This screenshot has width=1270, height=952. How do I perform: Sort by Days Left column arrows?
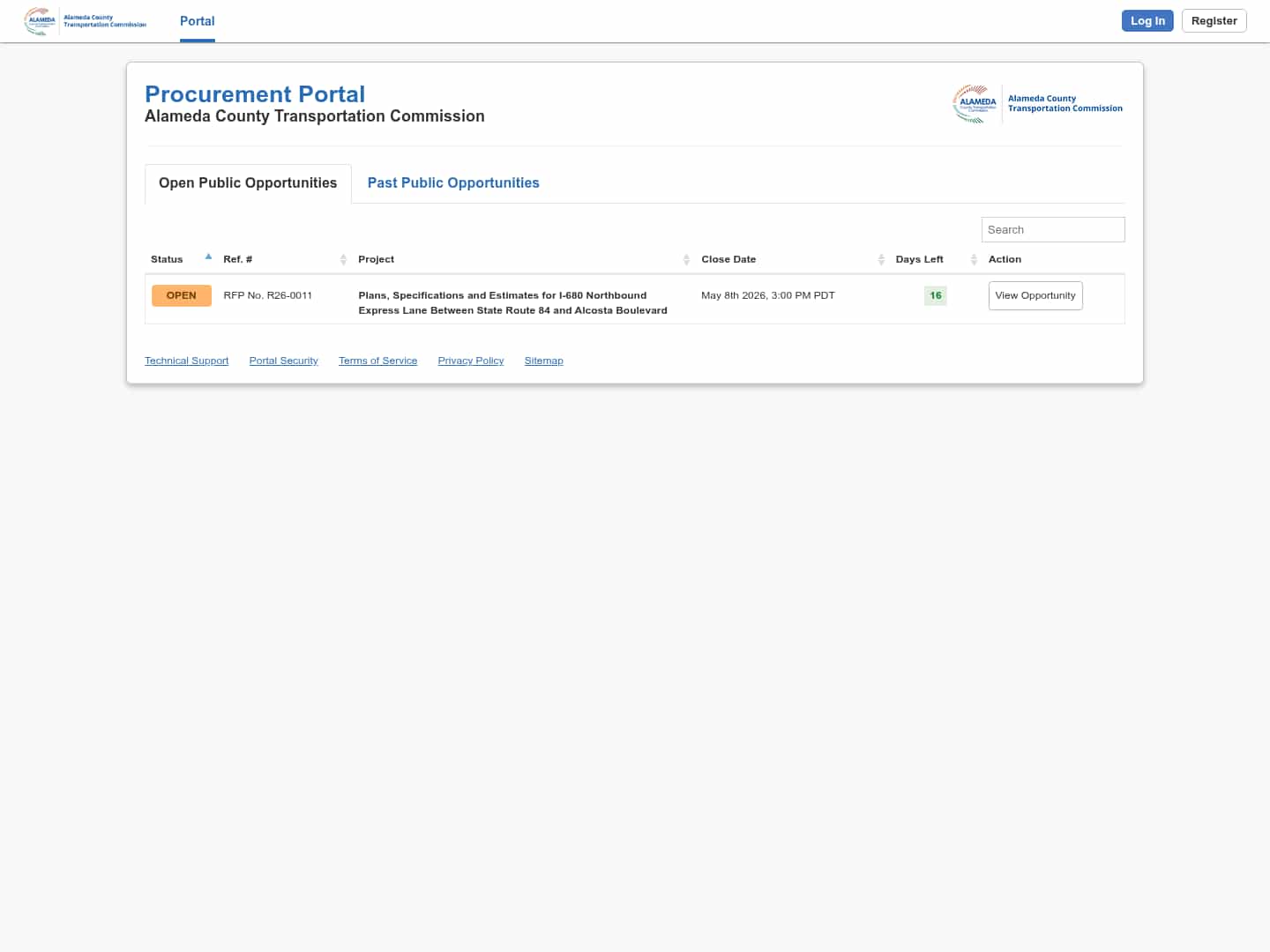pos(974,259)
